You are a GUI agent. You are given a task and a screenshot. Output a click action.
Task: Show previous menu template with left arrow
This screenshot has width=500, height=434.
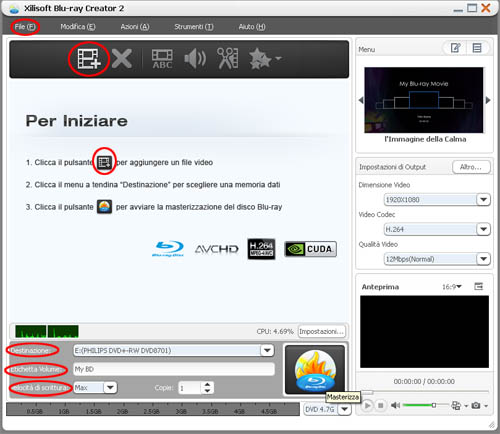pyautogui.click(x=361, y=100)
